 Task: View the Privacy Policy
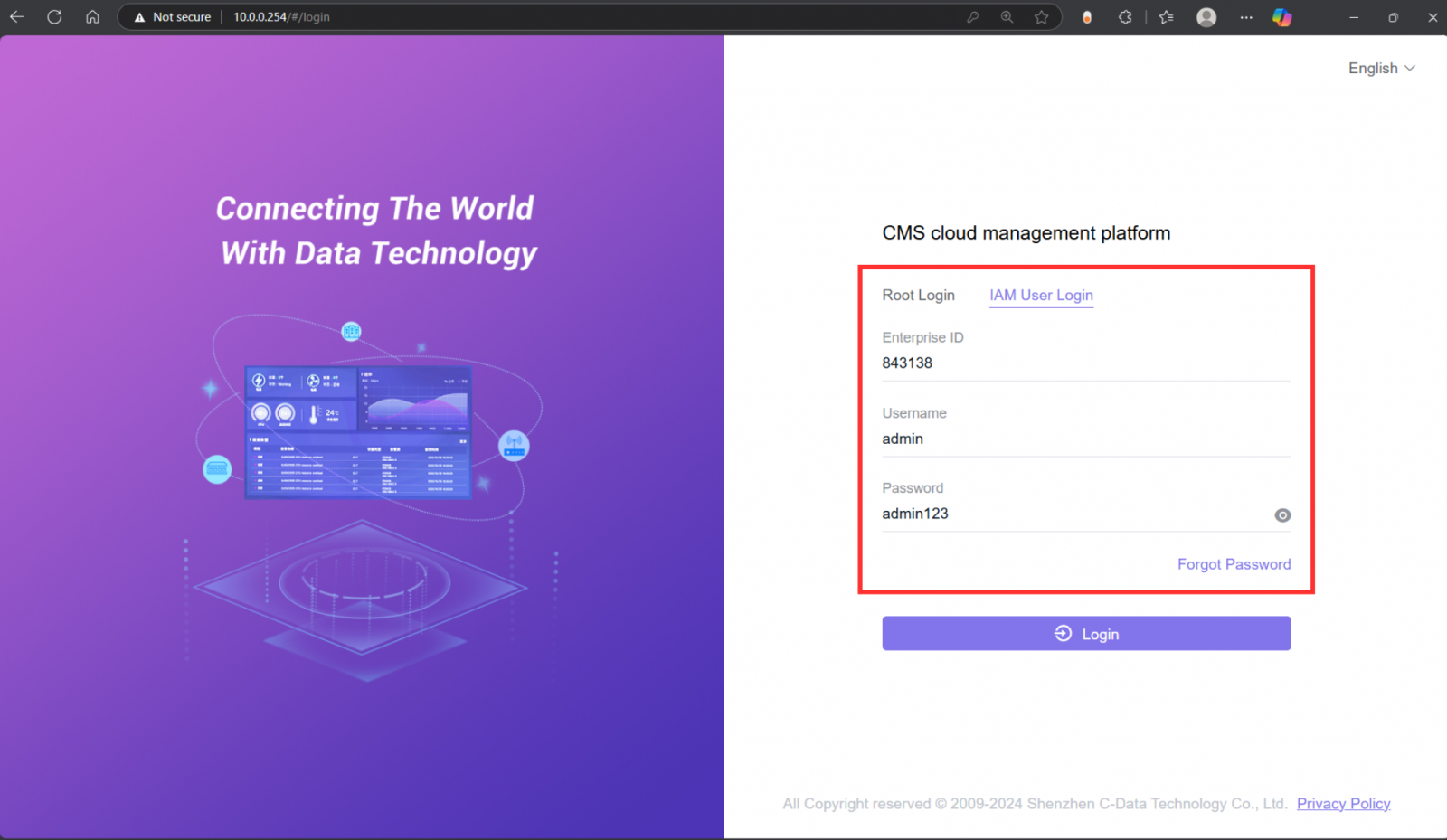coord(1343,803)
